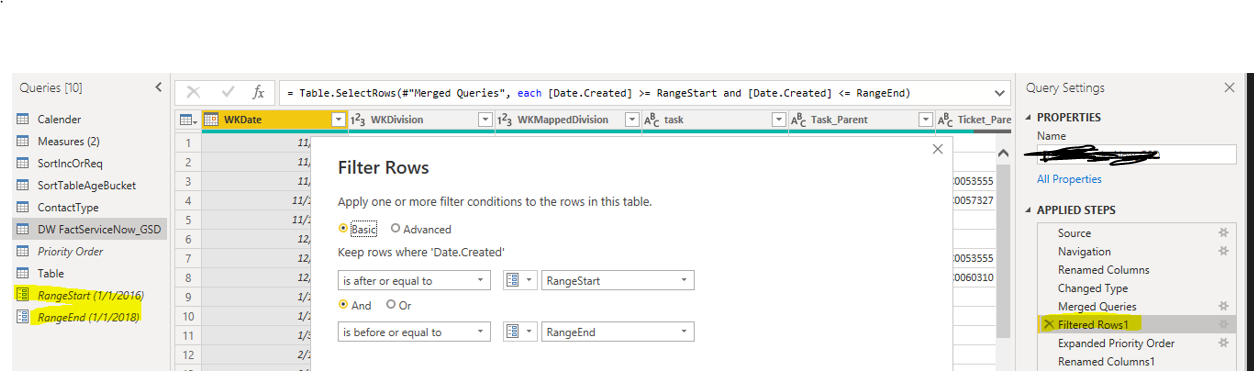Click the DW FactServiceNow_GSD table icon
The image size is (1254, 371).
coord(23,229)
